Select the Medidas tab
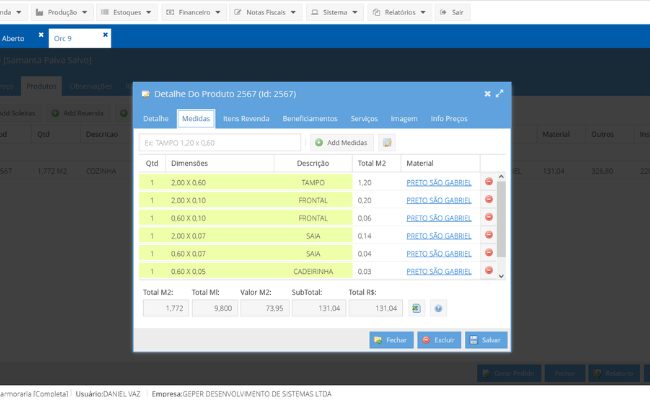650x400 pixels. [x=196, y=119]
